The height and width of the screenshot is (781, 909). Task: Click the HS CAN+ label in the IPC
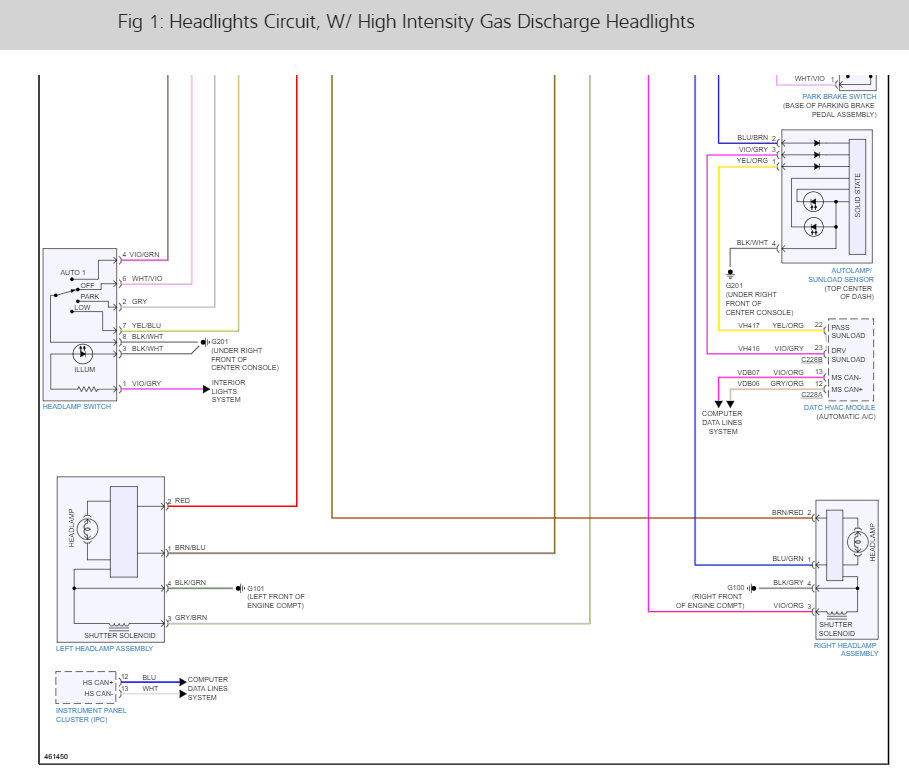point(98,682)
